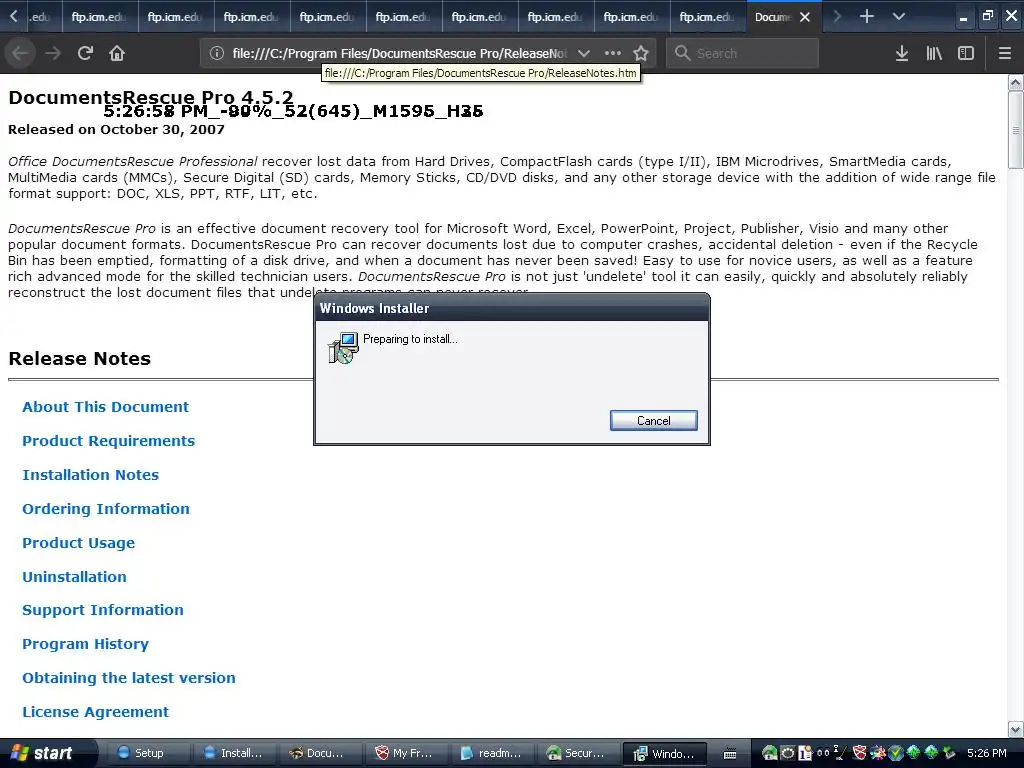Reload the page with the refresh icon

(85, 53)
